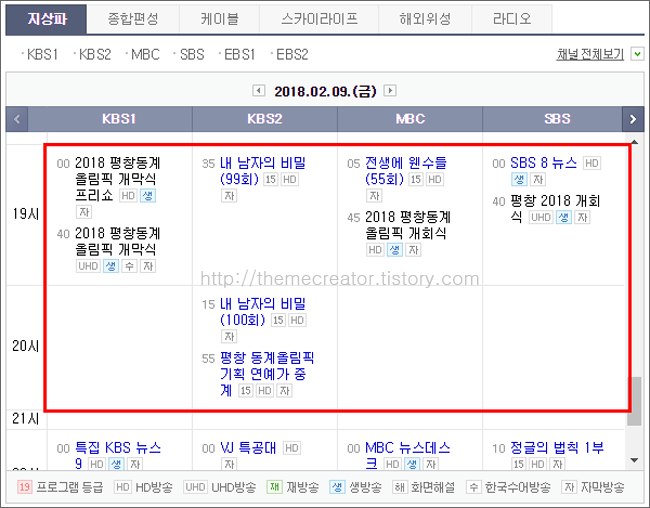Filter by SBS channel link

click(x=192, y=54)
